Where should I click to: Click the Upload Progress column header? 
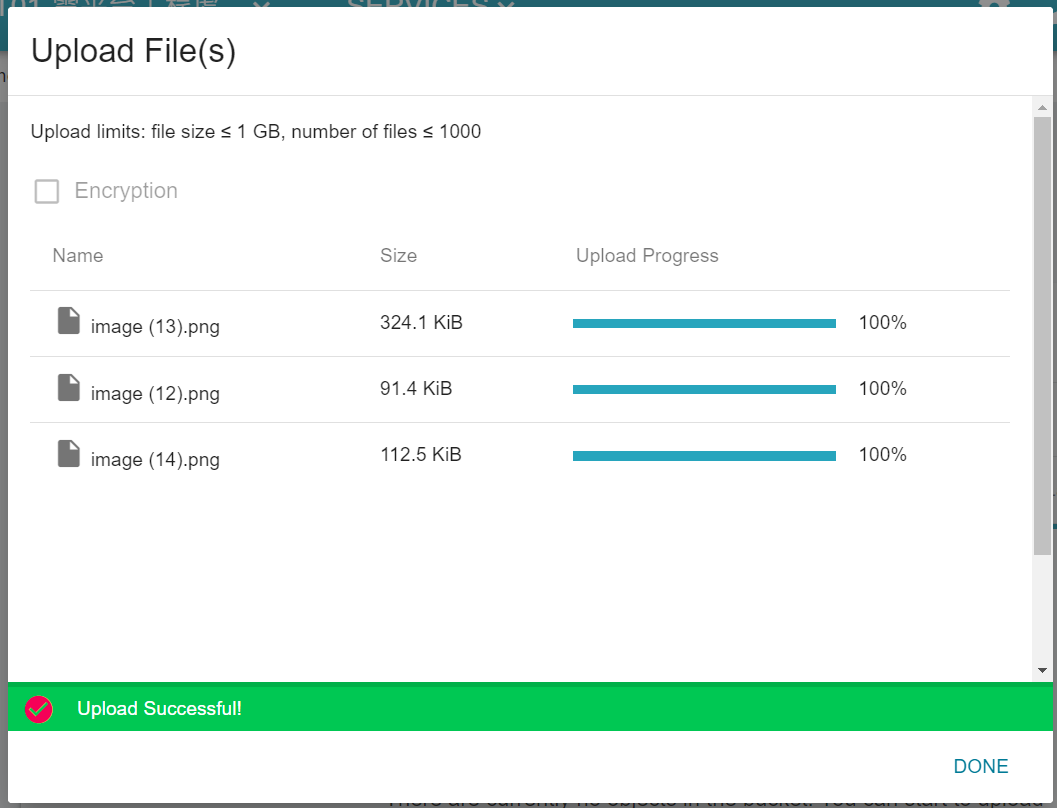pyautogui.click(x=647, y=255)
